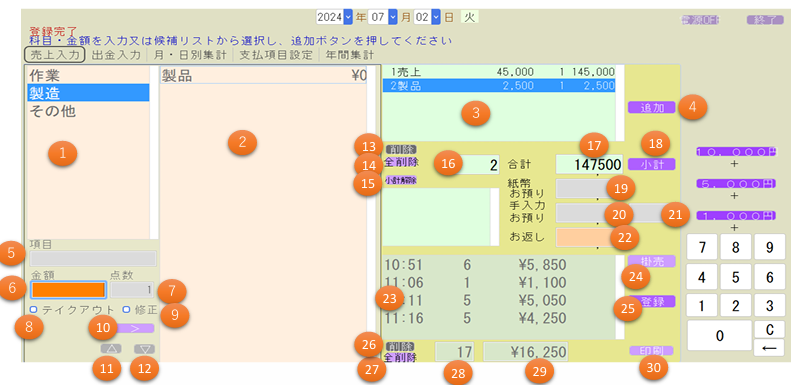This screenshot has width=805, height=385.
Task: Select the 製品 ¥0 candidate row
Action: point(264,76)
